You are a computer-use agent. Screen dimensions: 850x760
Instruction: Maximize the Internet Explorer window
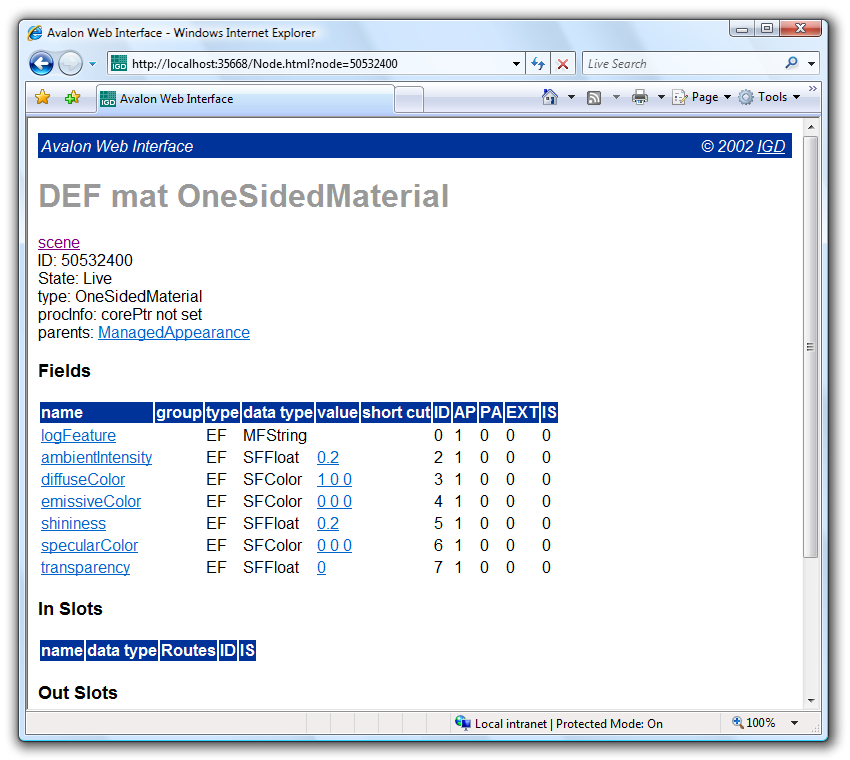(x=767, y=28)
